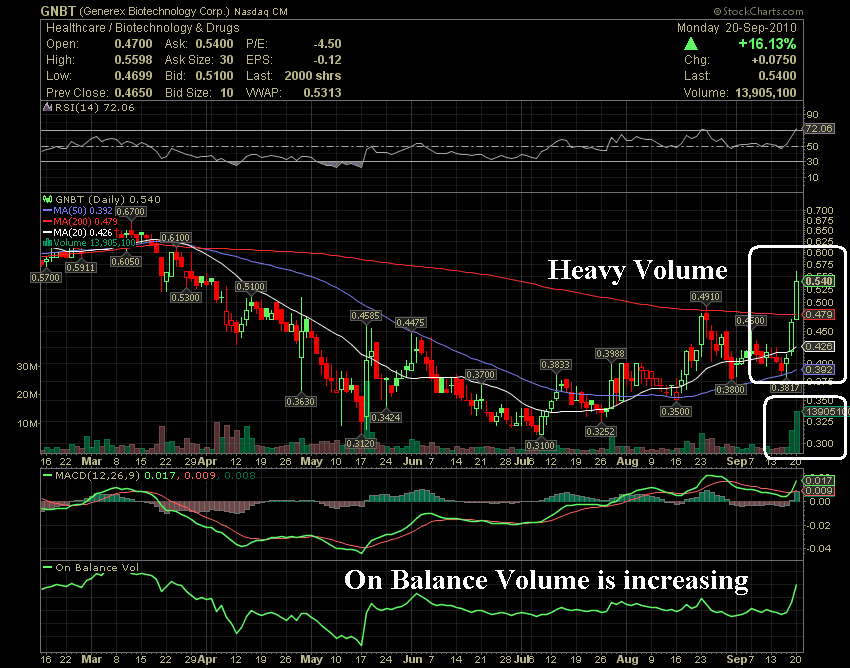The height and width of the screenshot is (668, 850).
Task: Click the Ask Size value 30
Action: [227, 60]
